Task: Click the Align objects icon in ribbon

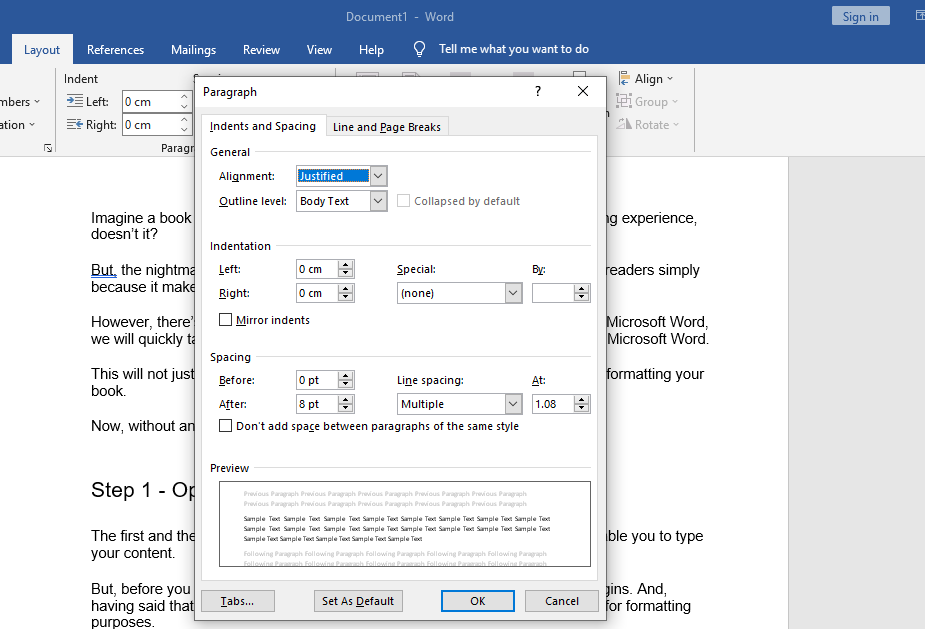Action: pyautogui.click(x=624, y=79)
